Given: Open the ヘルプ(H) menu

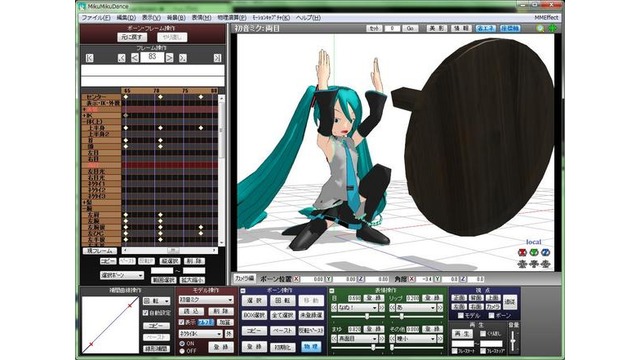Looking at the screenshot, I should pyautogui.click(x=308, y=18).
